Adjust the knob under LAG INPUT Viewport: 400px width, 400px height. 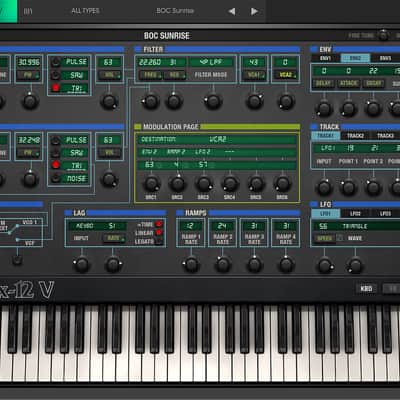tap(82, 265)
